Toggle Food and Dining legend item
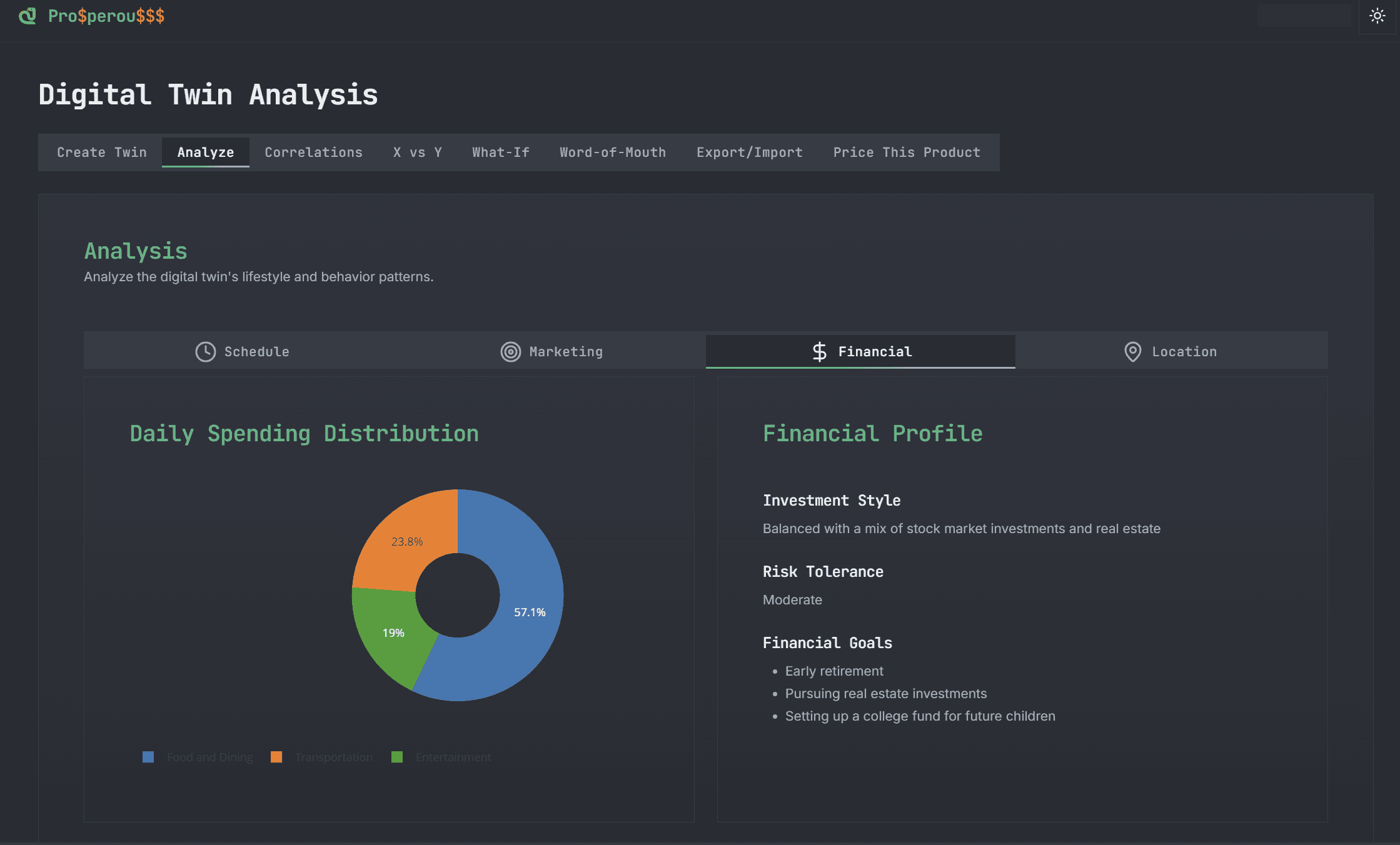1400x845 pixels. point(209,757)
